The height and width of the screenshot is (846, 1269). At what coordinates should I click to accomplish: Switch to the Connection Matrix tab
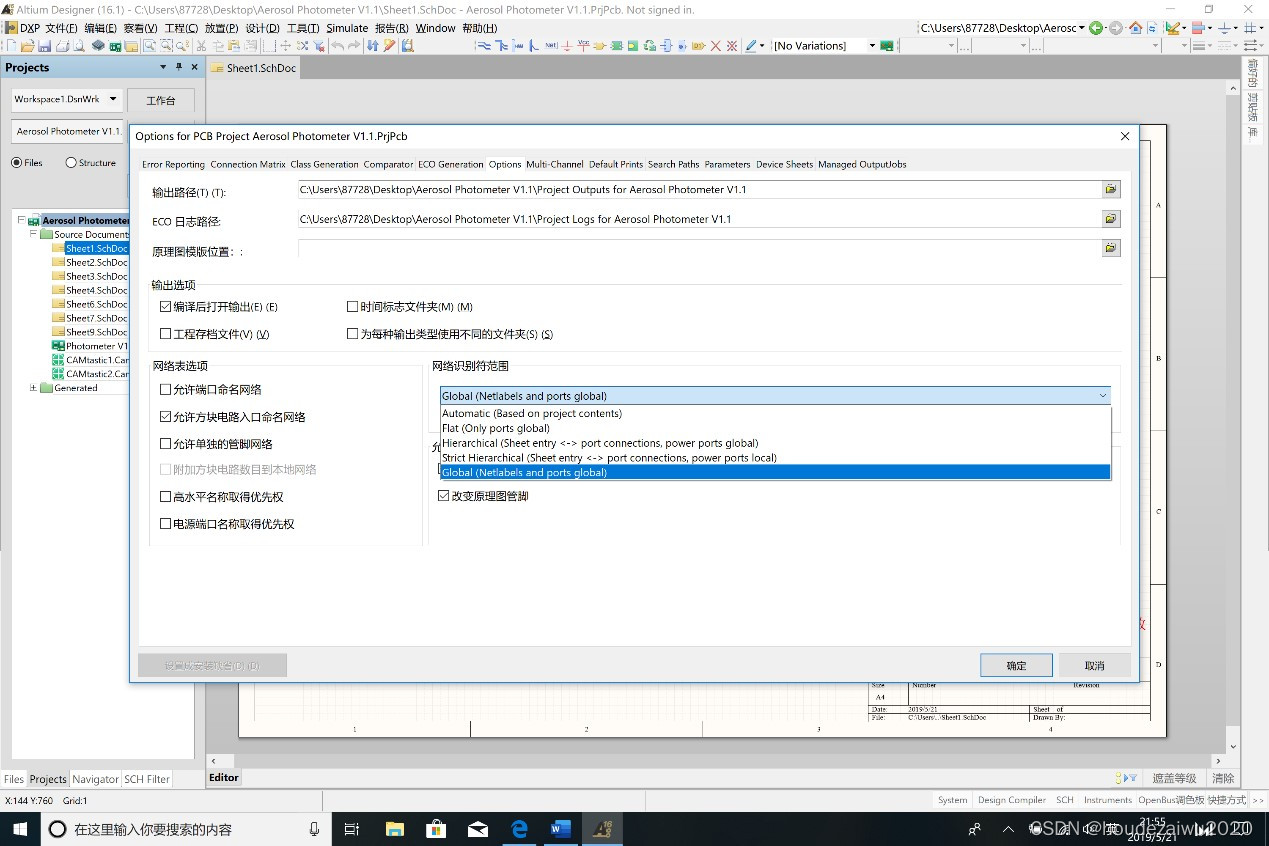point(248,164)
